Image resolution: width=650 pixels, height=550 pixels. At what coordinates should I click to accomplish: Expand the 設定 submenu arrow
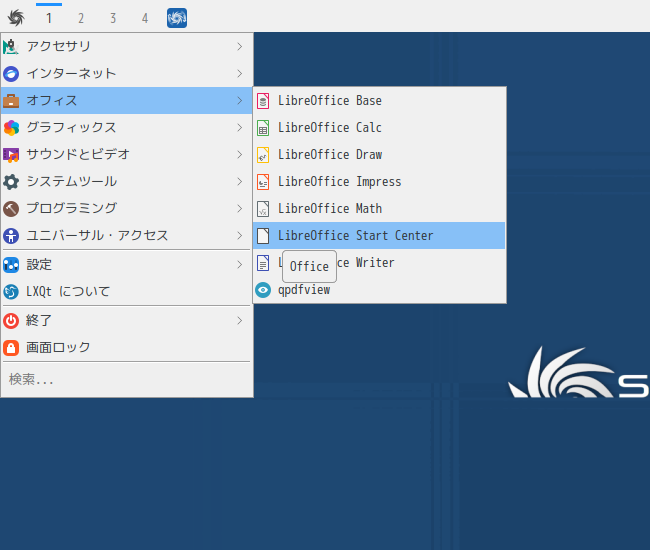click(240, 264)
